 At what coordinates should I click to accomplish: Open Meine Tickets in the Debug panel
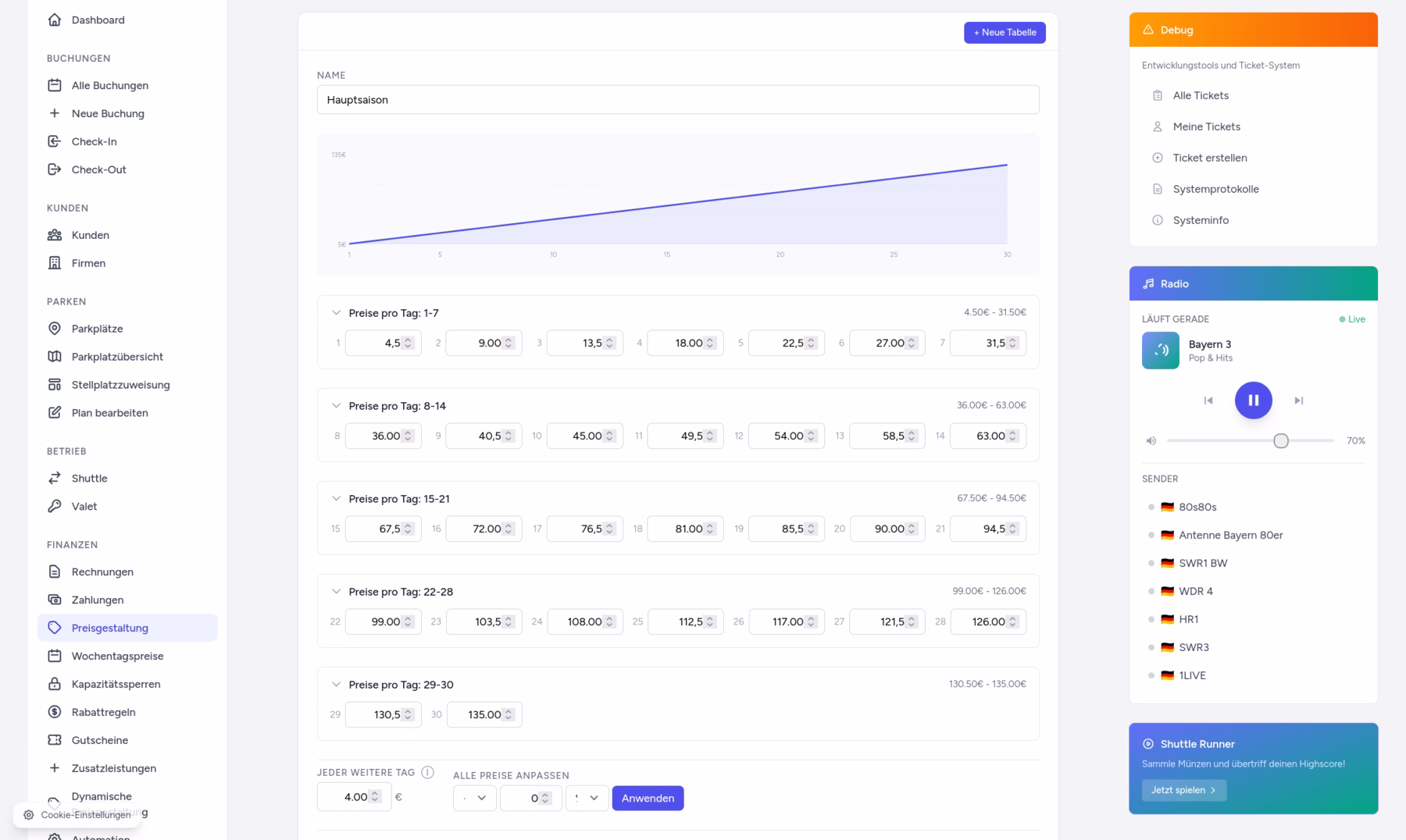coord(1253,127)
